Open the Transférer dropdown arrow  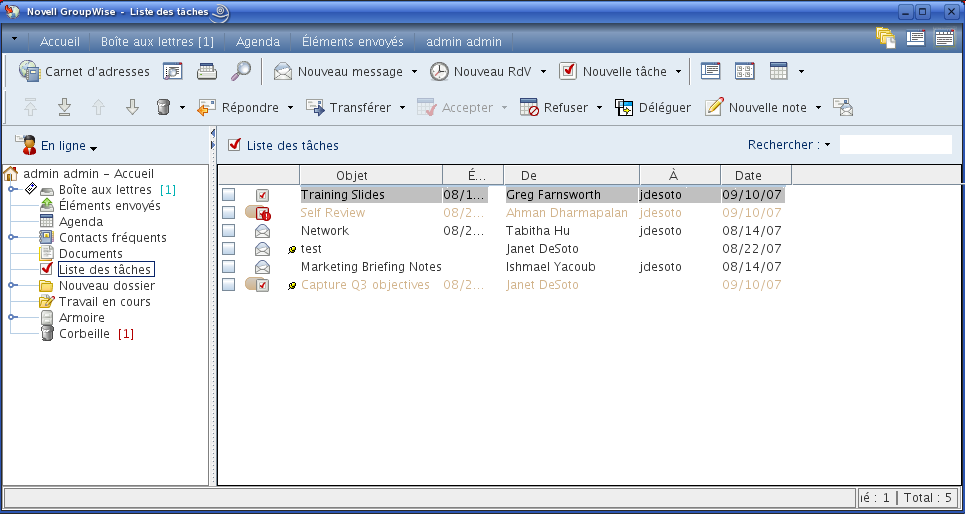tap(402, 107)
